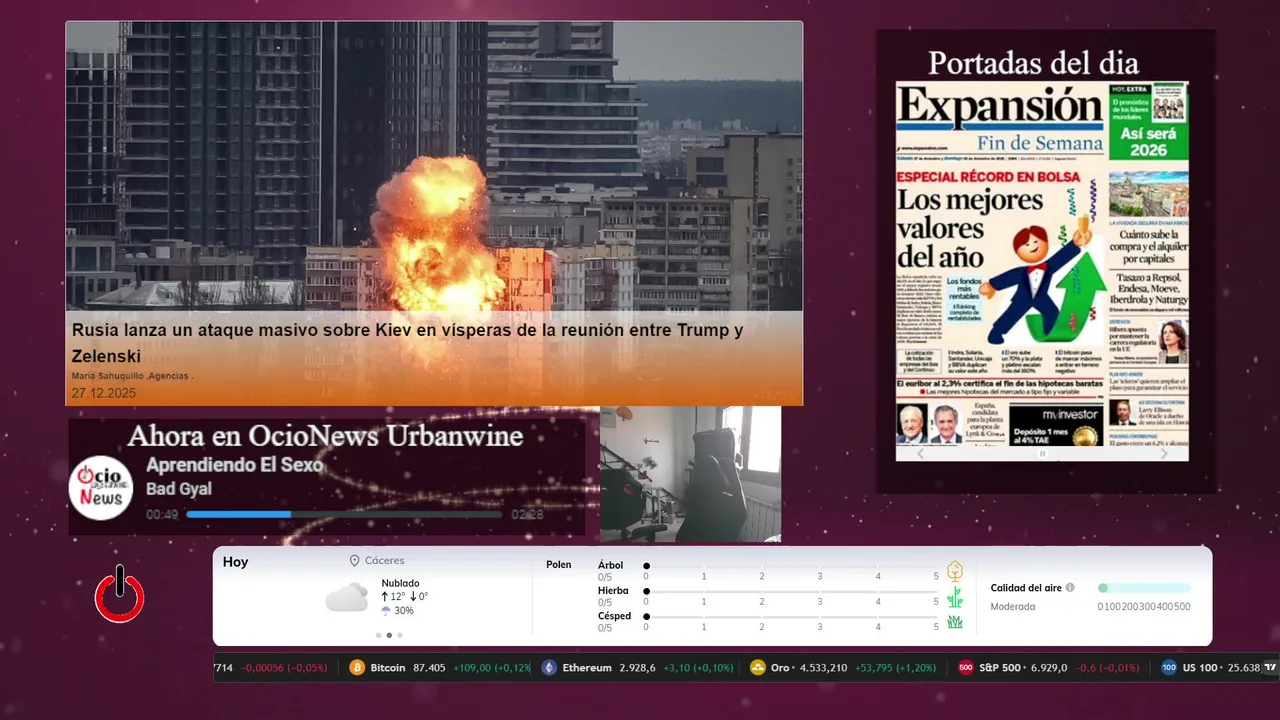The image size is (1280, 720).
Task: Click the 27.12.2025 article date
Action: tap(104, 393)
